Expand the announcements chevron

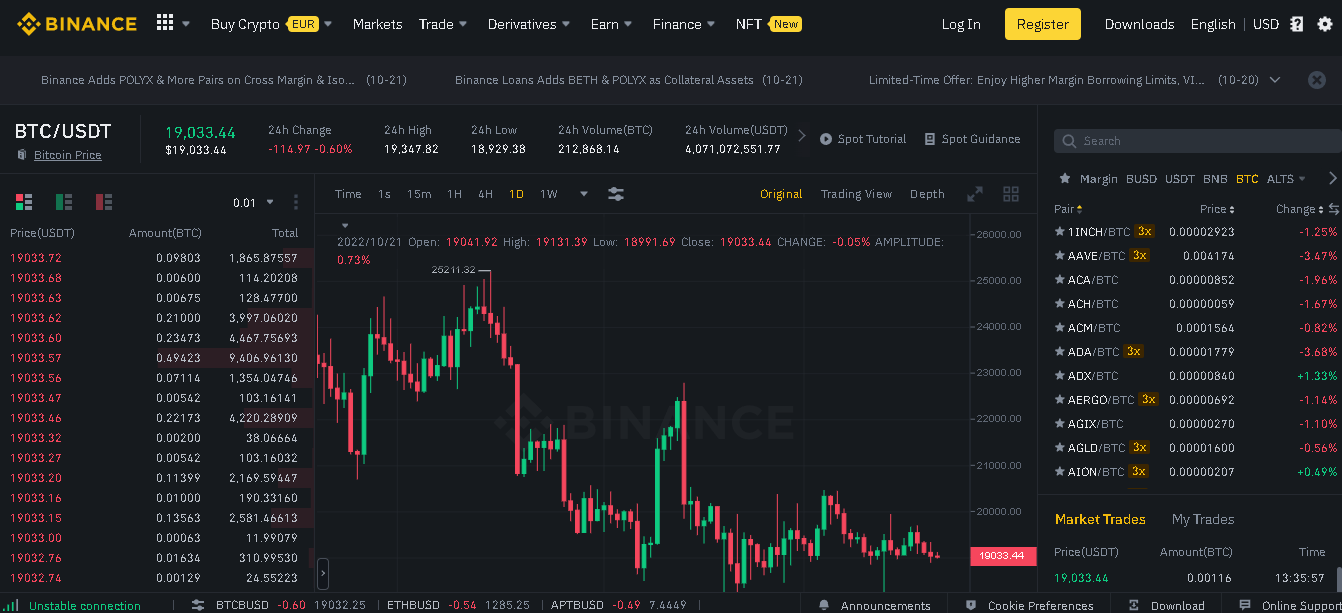[1275, 80]
